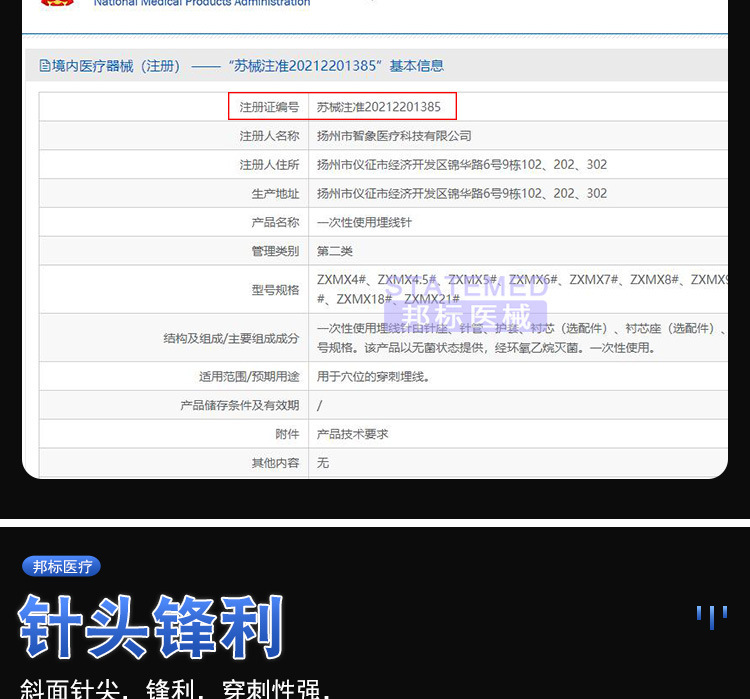Click the 第二类 management category value
Screen dimensions: 750x699
tap(334, 251)
